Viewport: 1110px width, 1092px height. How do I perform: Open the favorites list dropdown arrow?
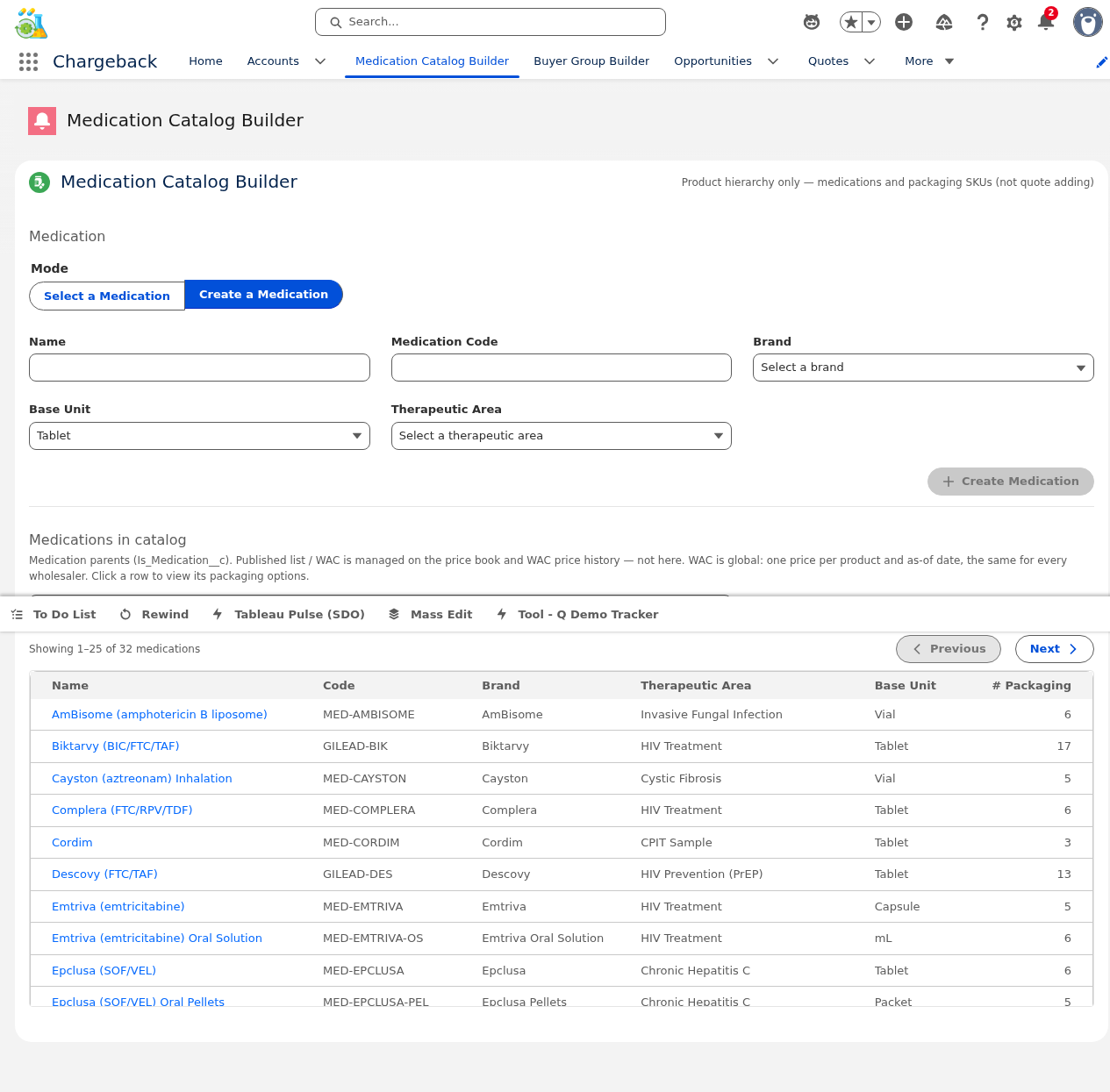(871, 22)
